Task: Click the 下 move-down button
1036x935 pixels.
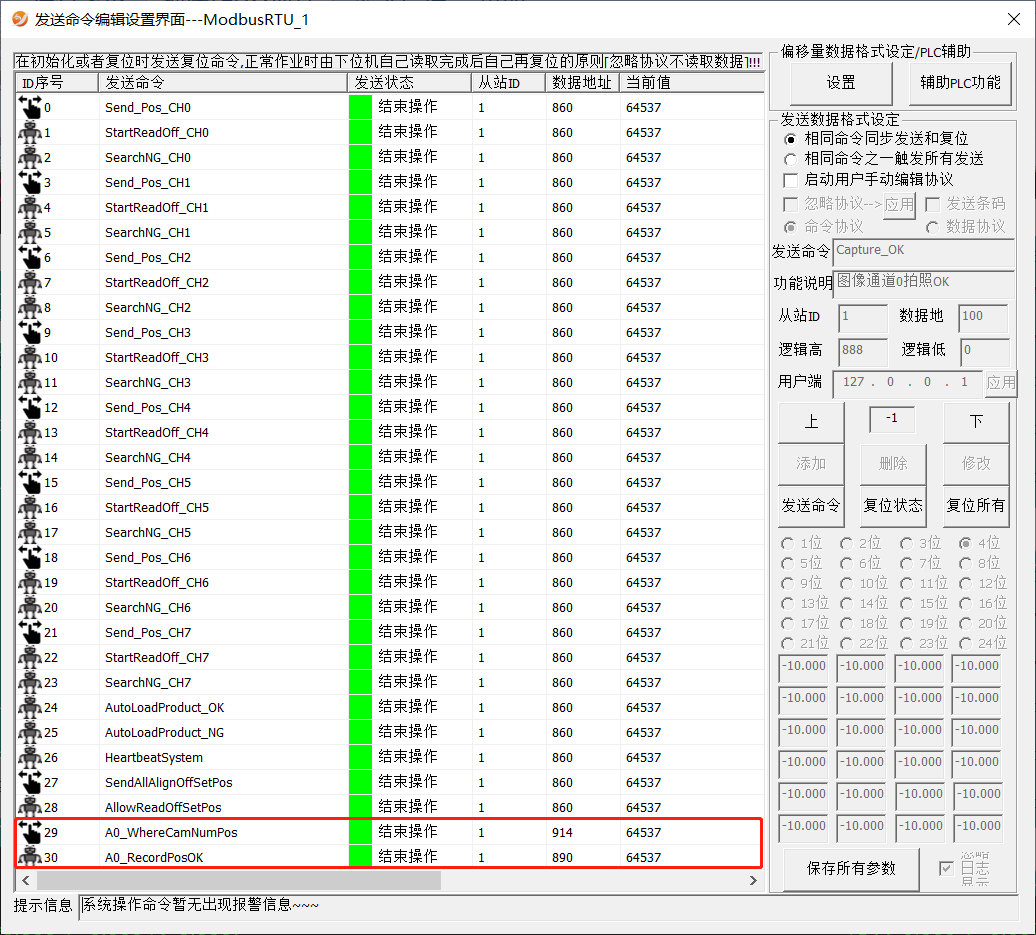Action: (975, 422)
